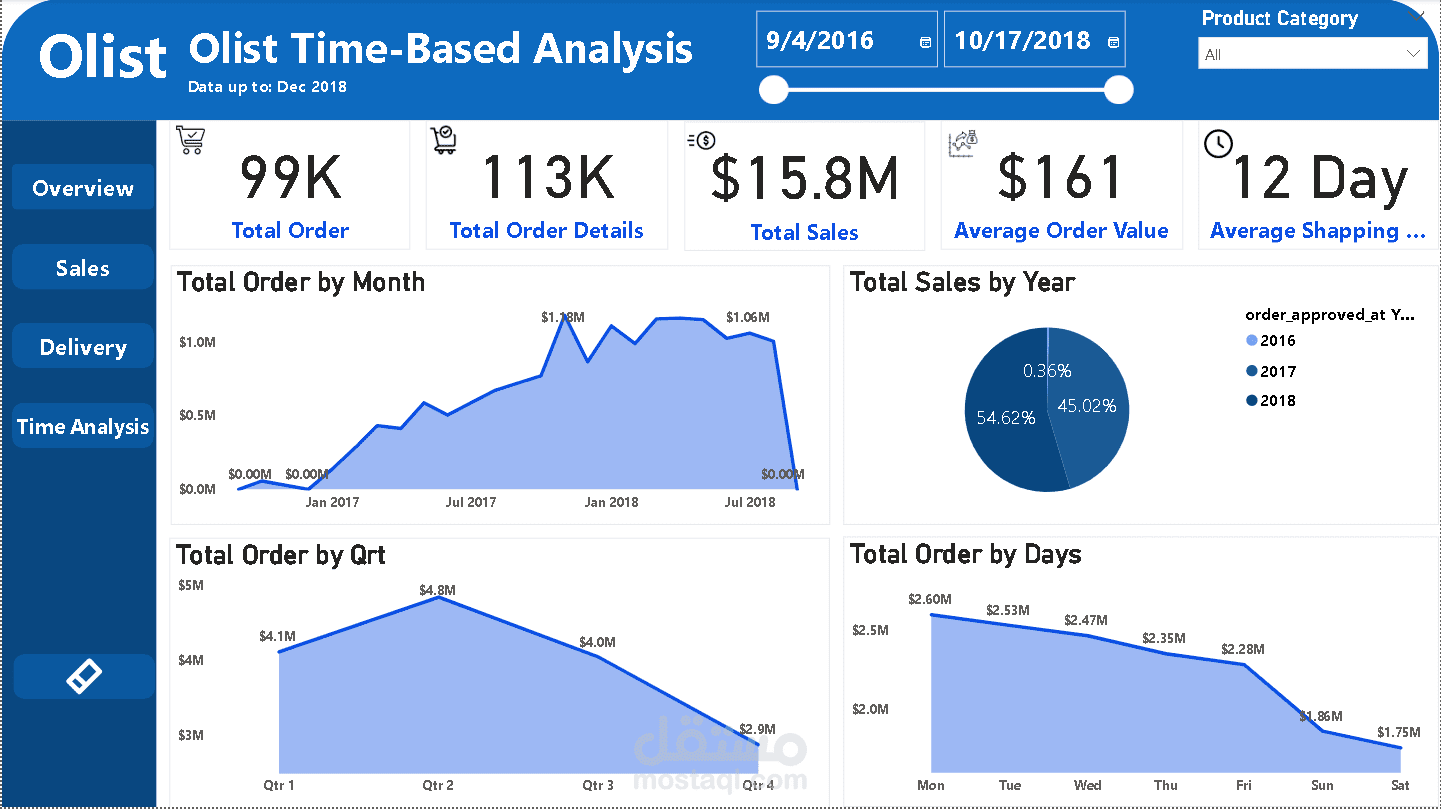
Task: Click the Total Order Details caption
Action: click(547, 231)
